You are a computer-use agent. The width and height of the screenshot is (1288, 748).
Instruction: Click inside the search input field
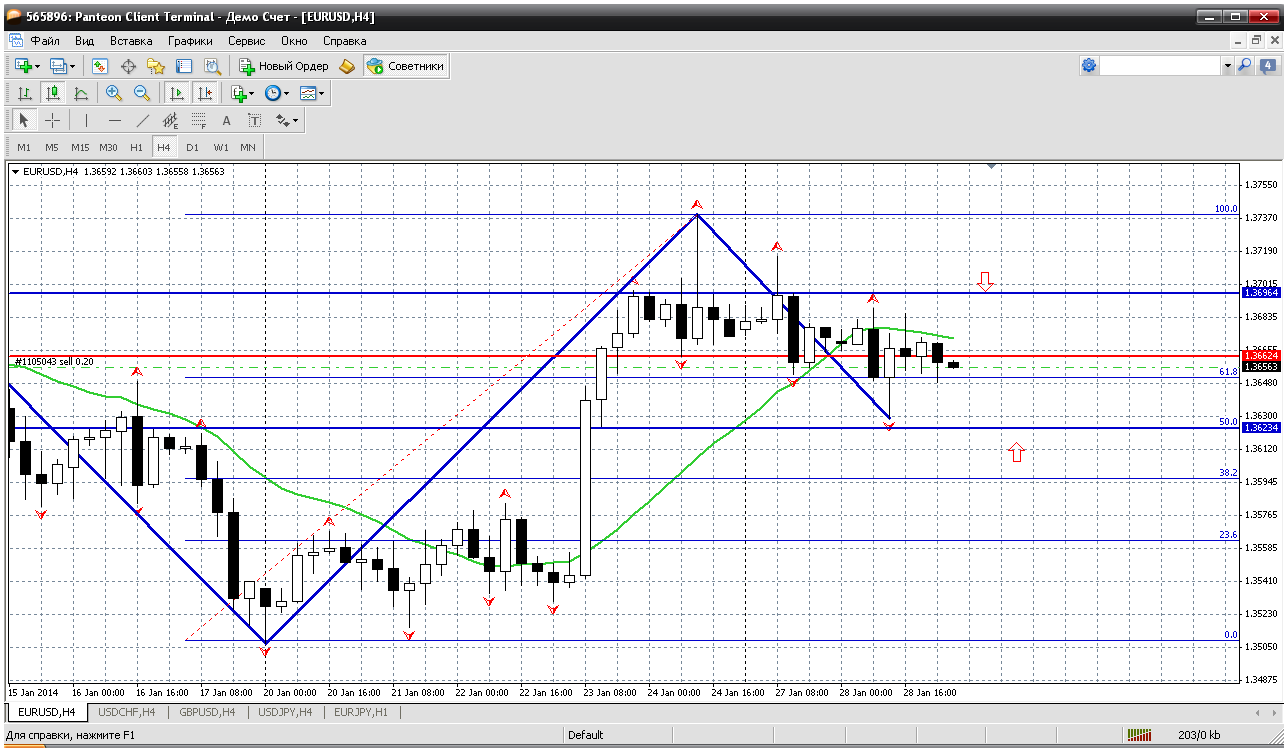coord(1160,66)
